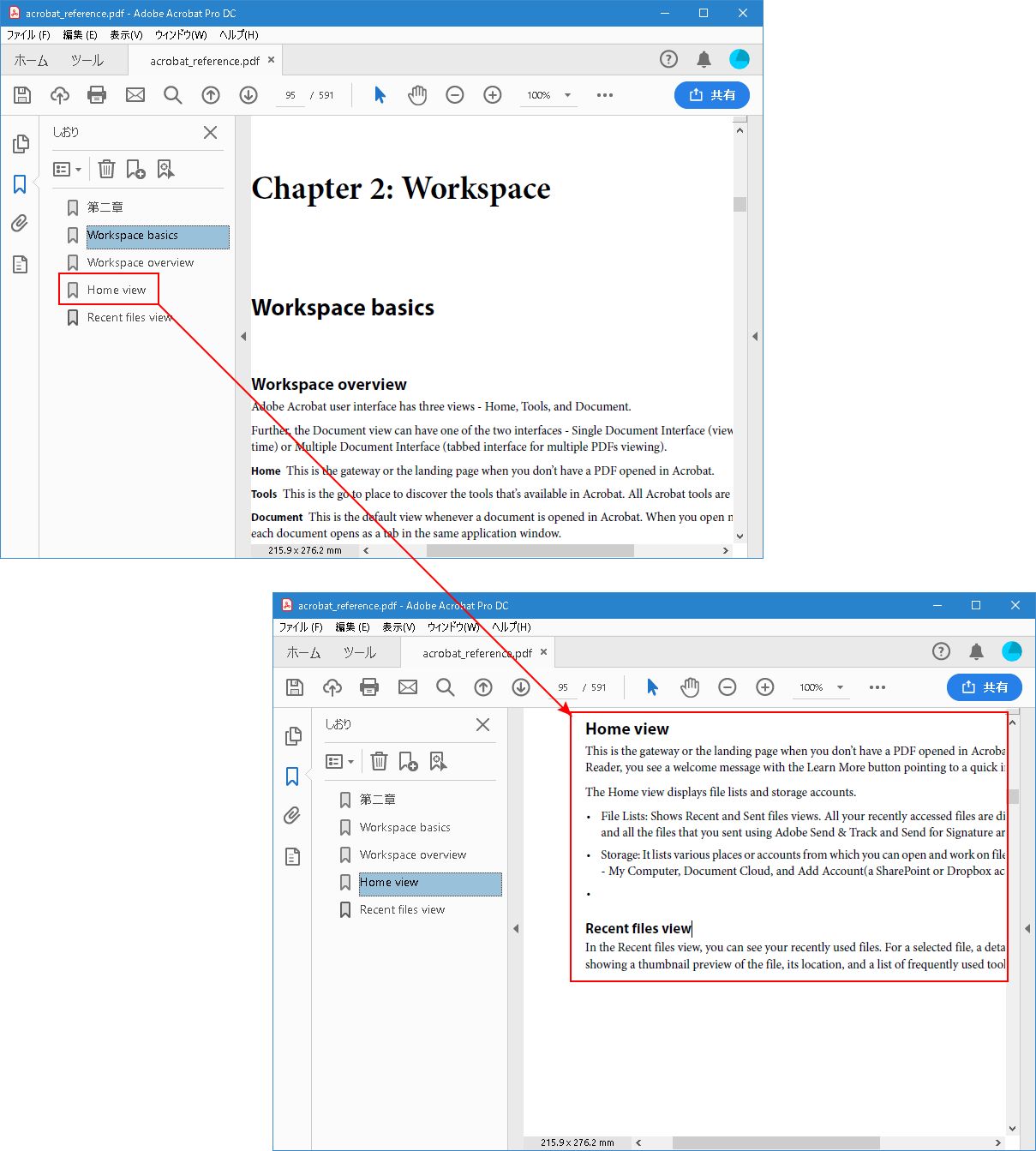Expand the right tools pane in lower window
Viewport: 1036px width, 1151px height.
pyautogui.click(x=1027, y=929)
